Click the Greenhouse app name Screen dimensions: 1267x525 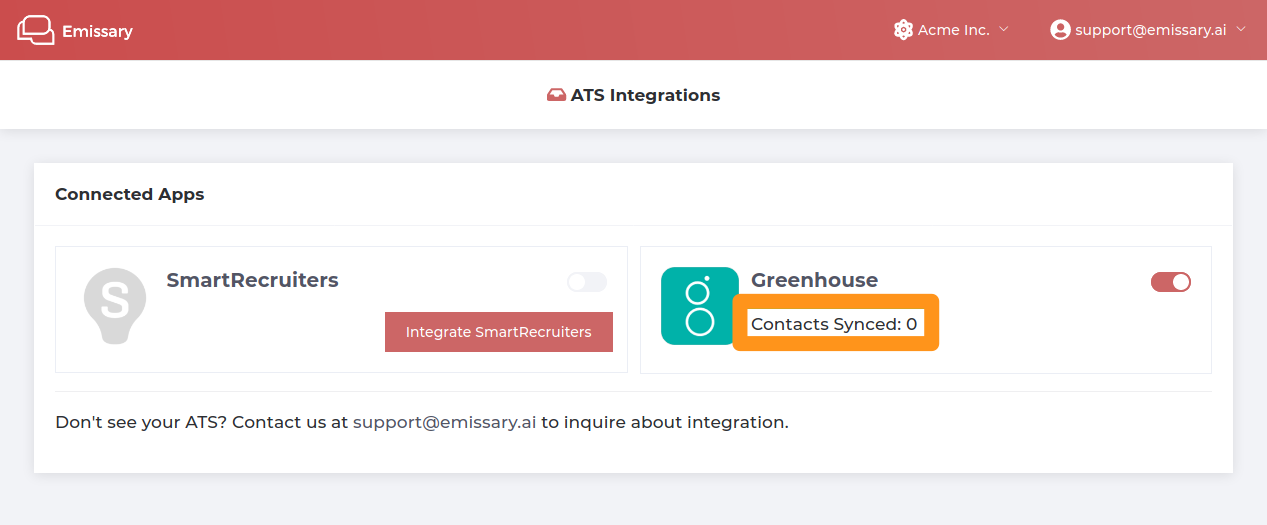click(x=814, y=280)
